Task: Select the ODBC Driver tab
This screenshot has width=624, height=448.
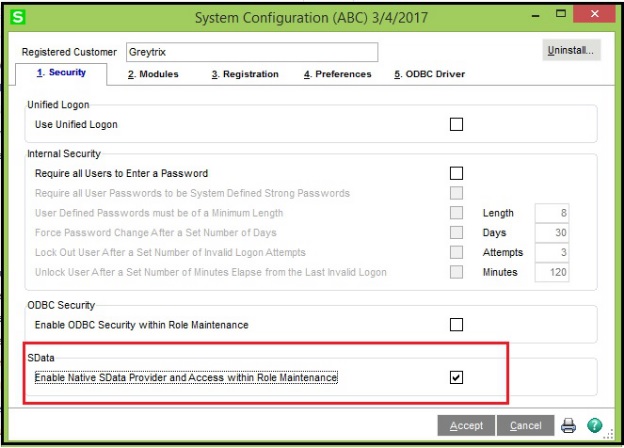Action: 429,74
